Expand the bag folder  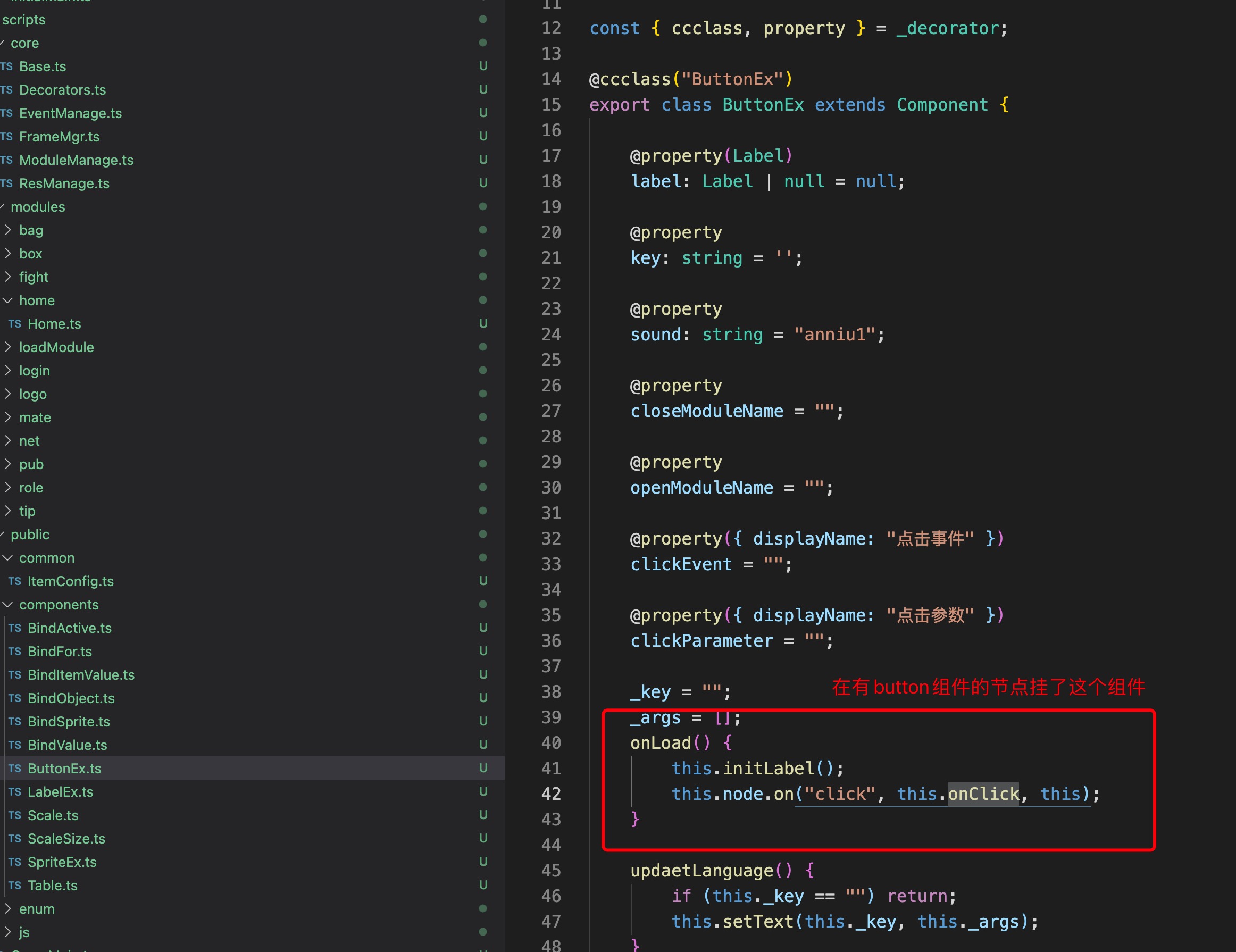tap(8, 230)
